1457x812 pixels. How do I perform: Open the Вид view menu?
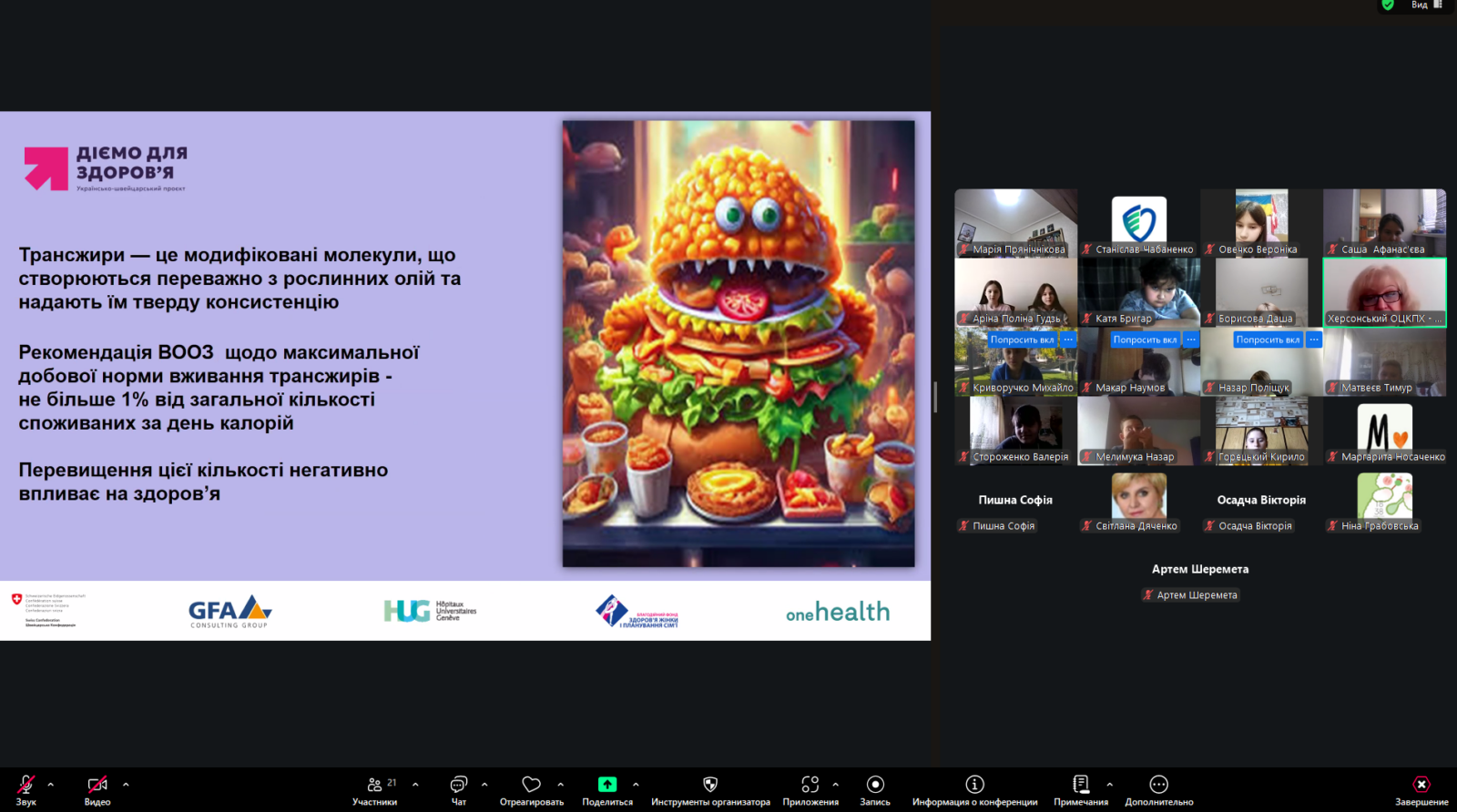(1424, 5)
